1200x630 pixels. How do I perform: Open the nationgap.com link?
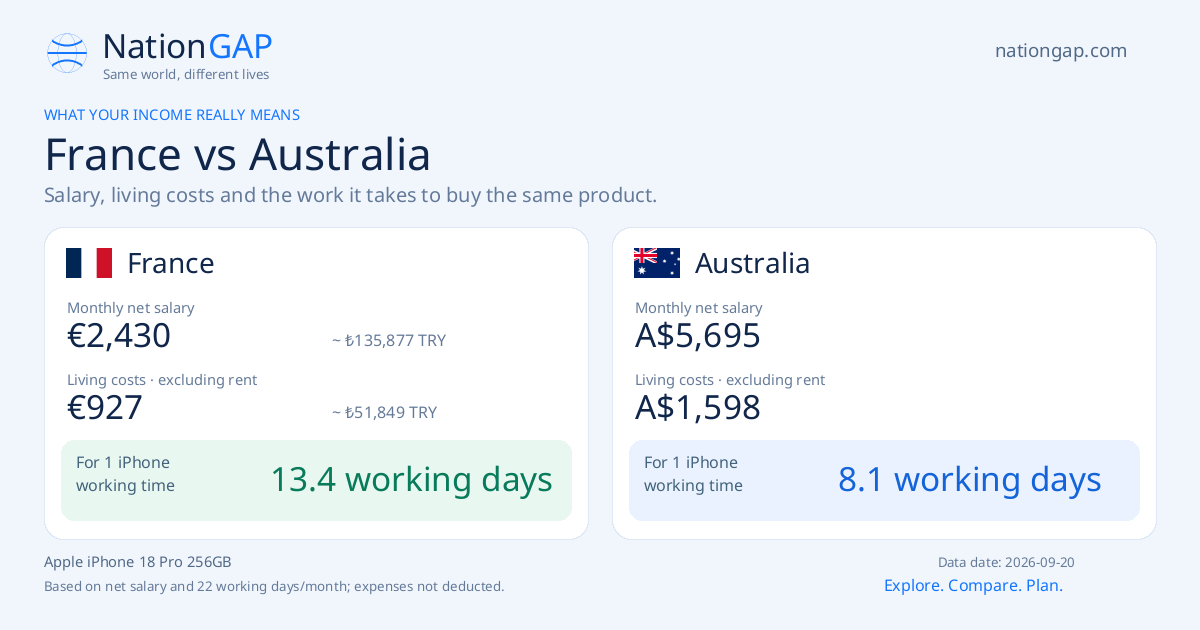(1061, 51)
